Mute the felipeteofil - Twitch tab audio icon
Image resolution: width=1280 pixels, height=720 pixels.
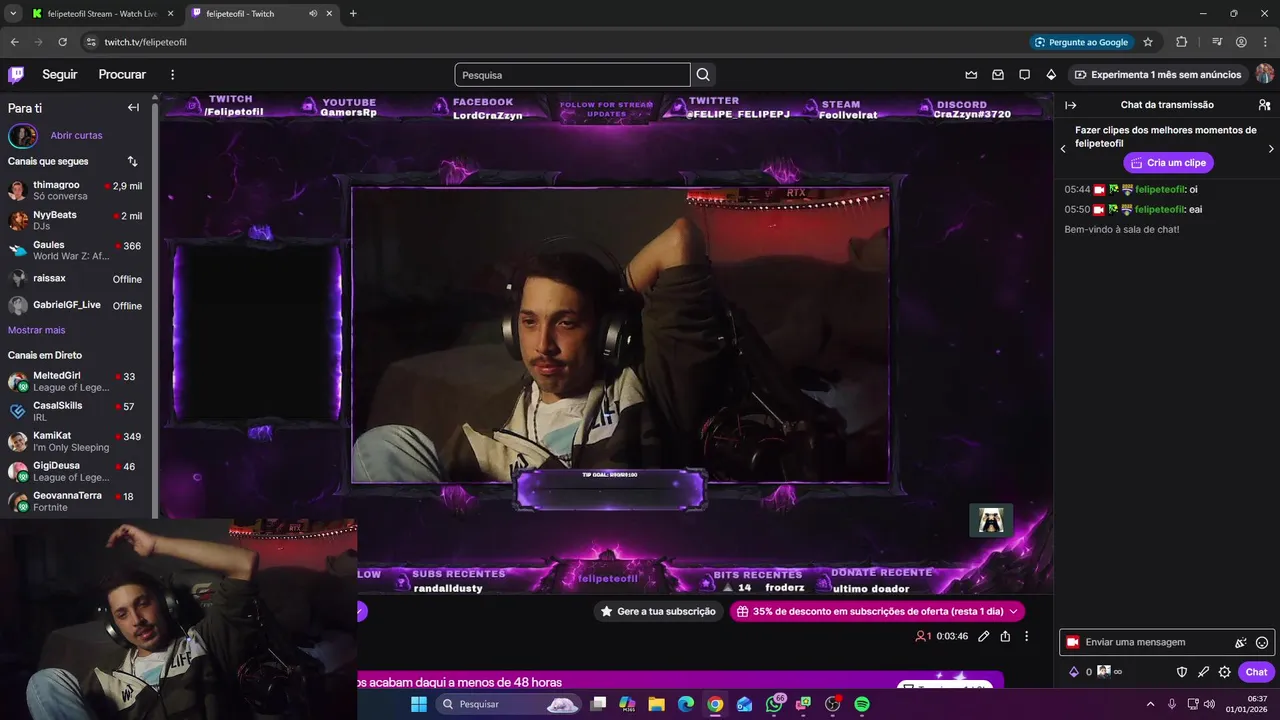click(x=313, y=14)
